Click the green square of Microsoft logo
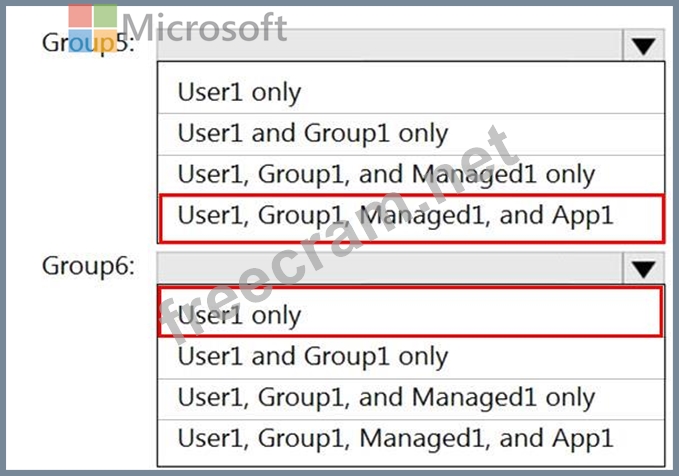The width and height of the screenshot is (679, 476). pos(105,18)
